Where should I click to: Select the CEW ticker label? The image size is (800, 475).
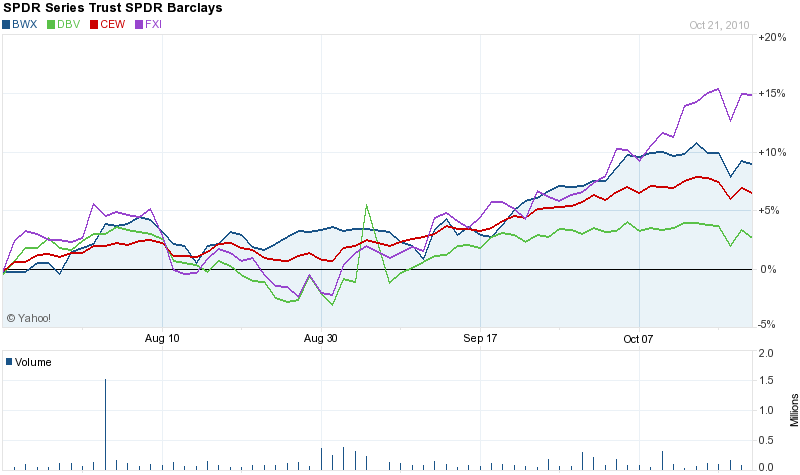[x=113, y=24]
